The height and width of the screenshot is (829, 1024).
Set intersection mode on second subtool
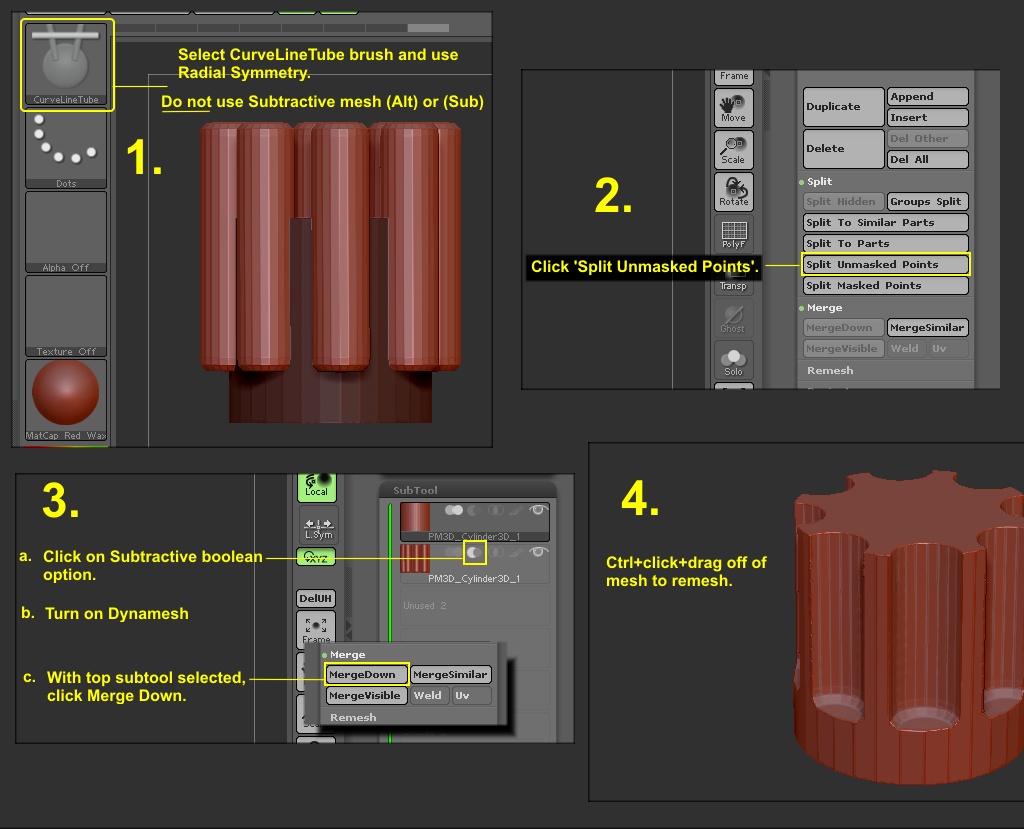point(496,553)
